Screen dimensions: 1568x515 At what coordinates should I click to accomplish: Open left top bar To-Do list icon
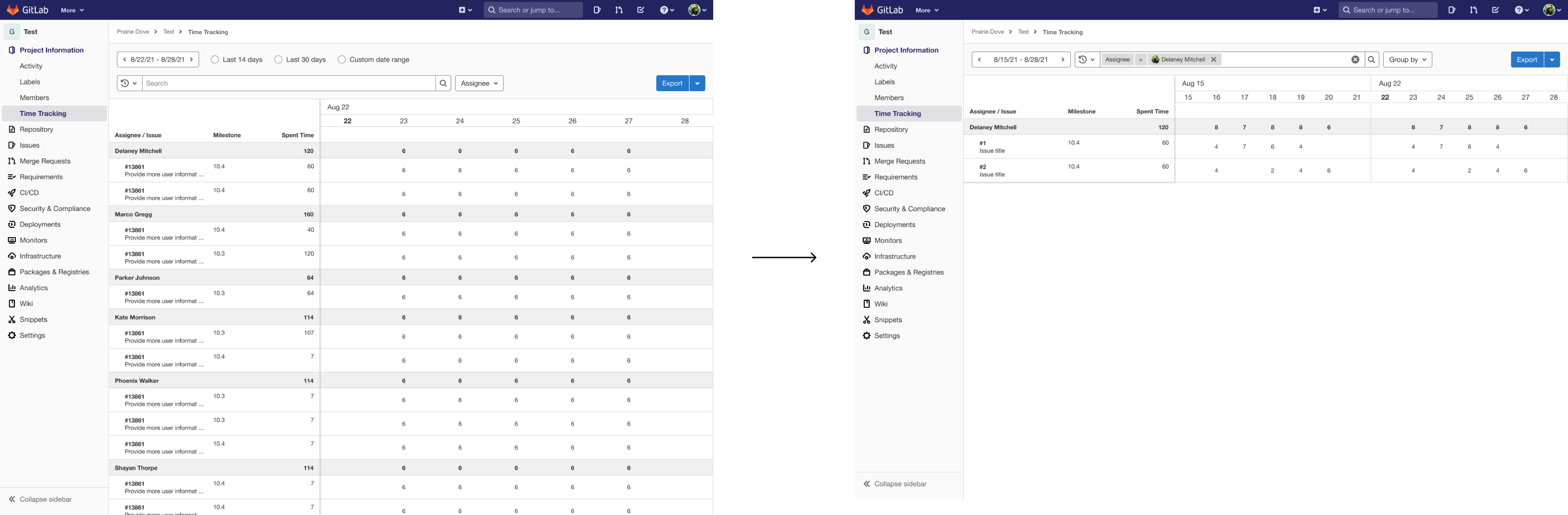pyautogui.click(x=640, y=10)
